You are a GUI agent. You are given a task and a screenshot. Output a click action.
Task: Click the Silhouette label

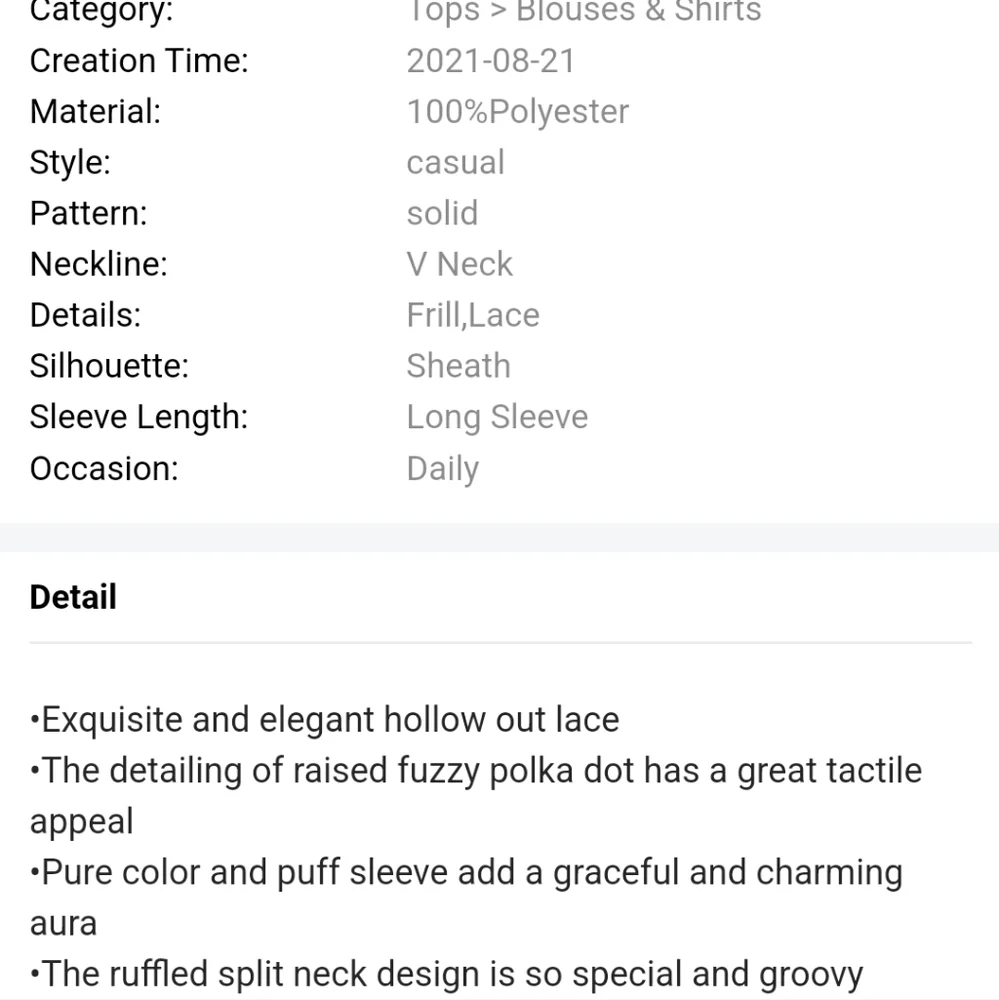[109, 366]
